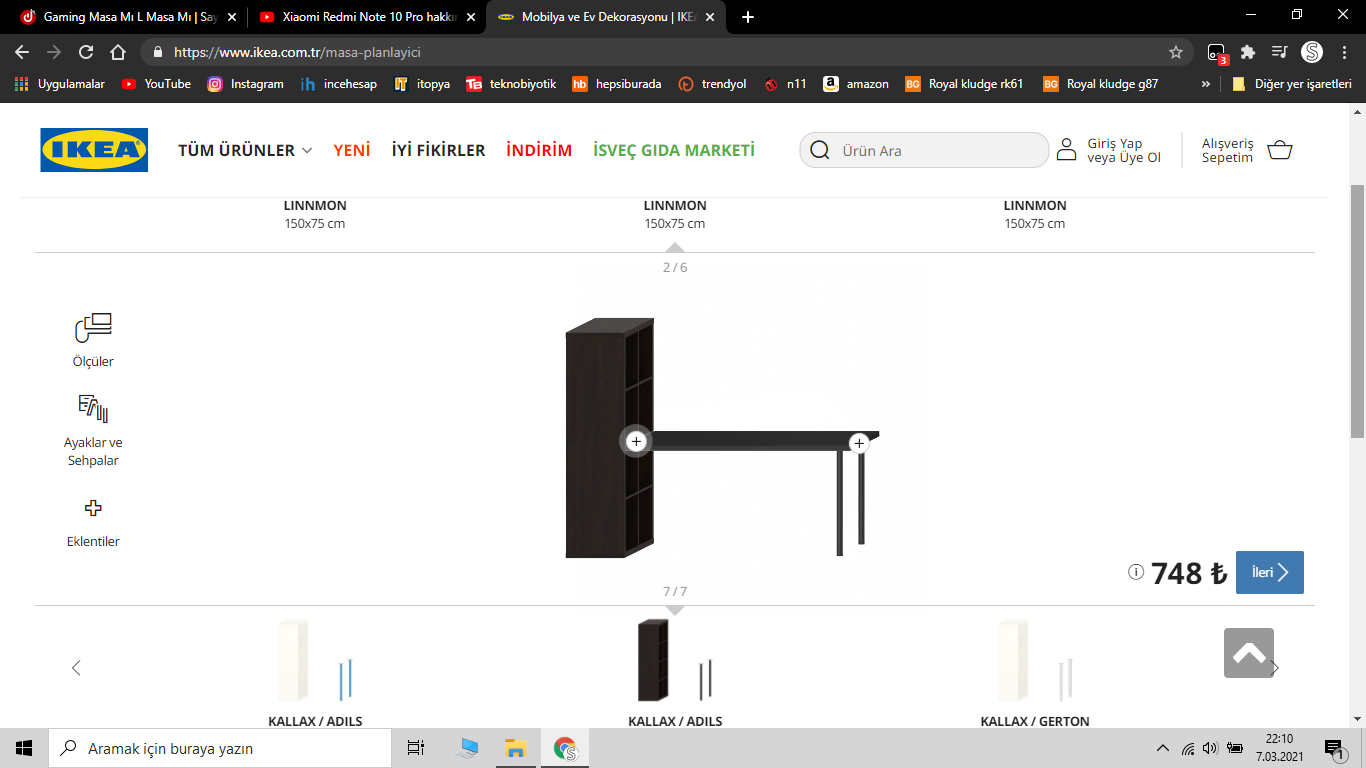Expand the bookmarks bar overflow chevron
The image size is (1366, 768).
pos(1205,84)
